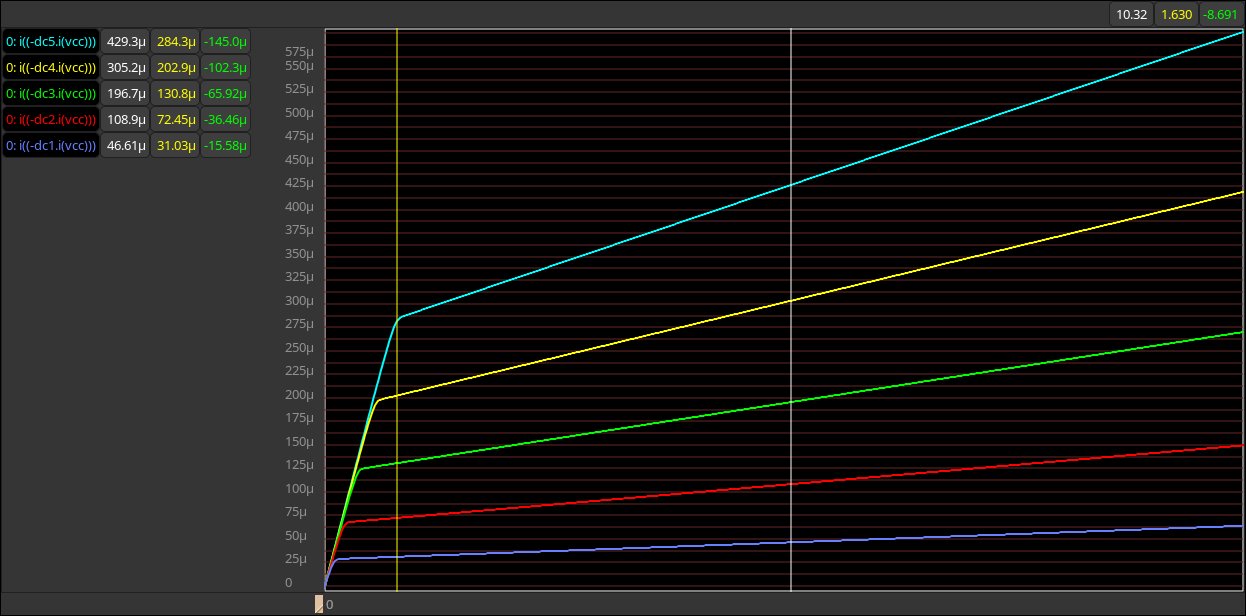Image resolution: width=1246 pixels, height=616 pixels.
Task: Click dc5 white cursor reading 429.3µ
Action: point(126,42)
